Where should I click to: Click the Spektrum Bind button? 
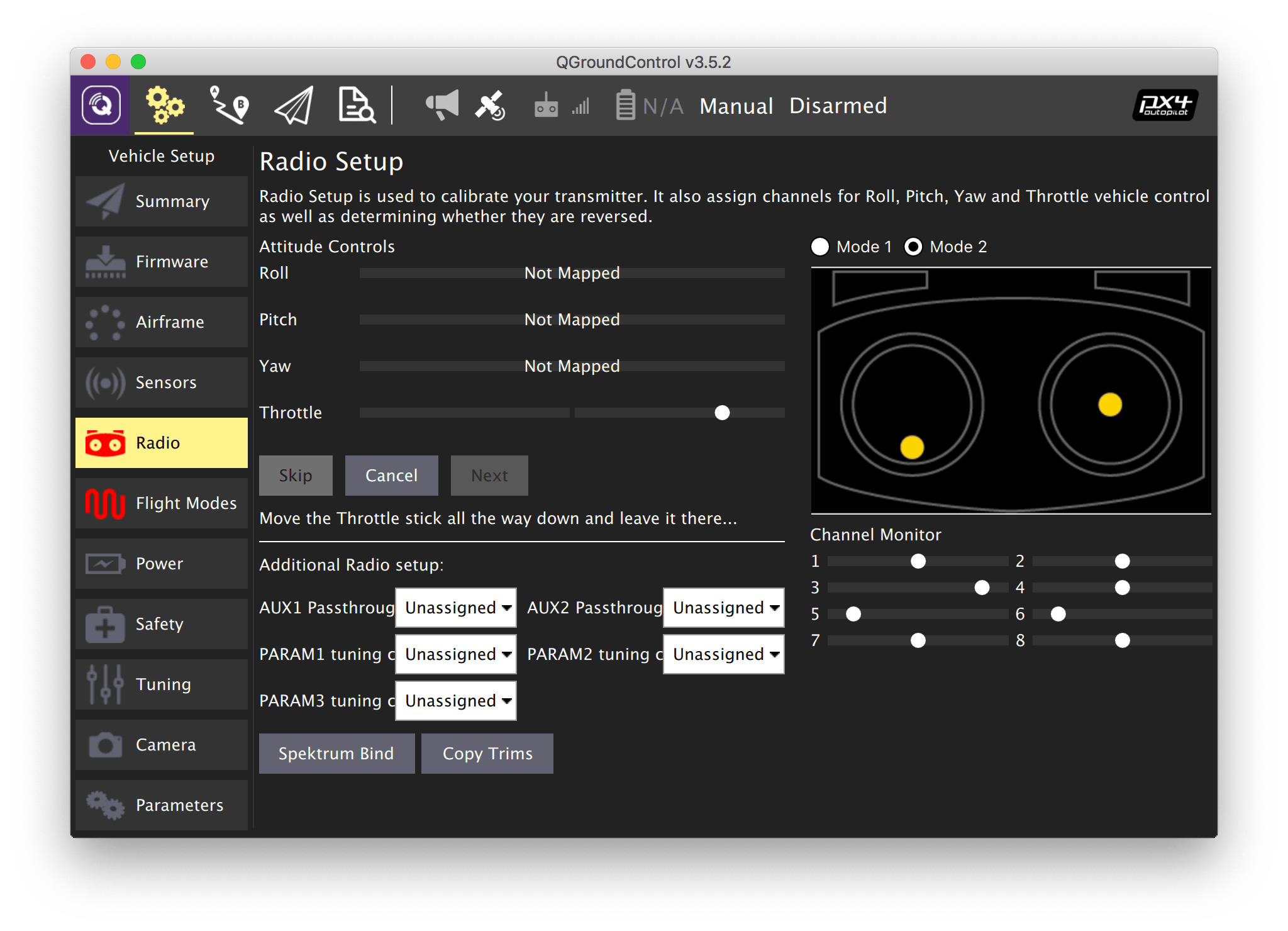coord(336,754)
